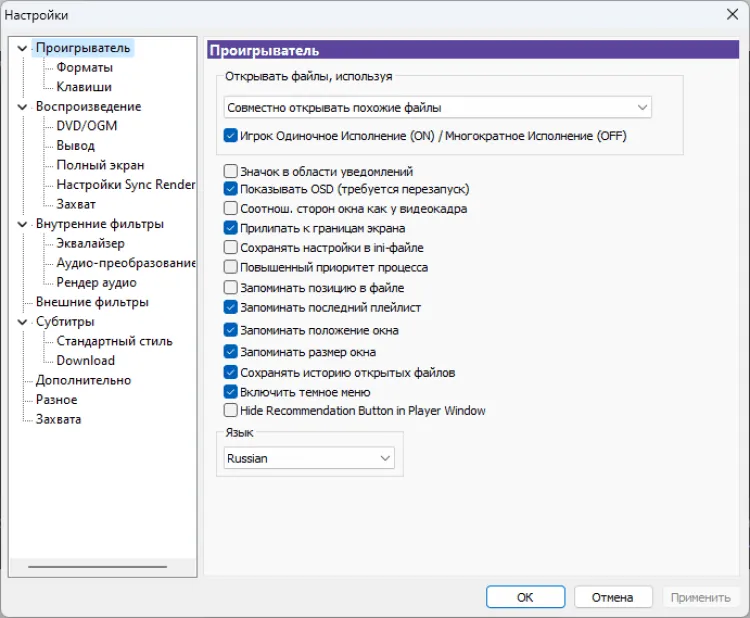The width and height of the screenshot is (750, 618).
Task: Enable 'Запоминать позицию в файле'
Action: [x=231, y=287]
